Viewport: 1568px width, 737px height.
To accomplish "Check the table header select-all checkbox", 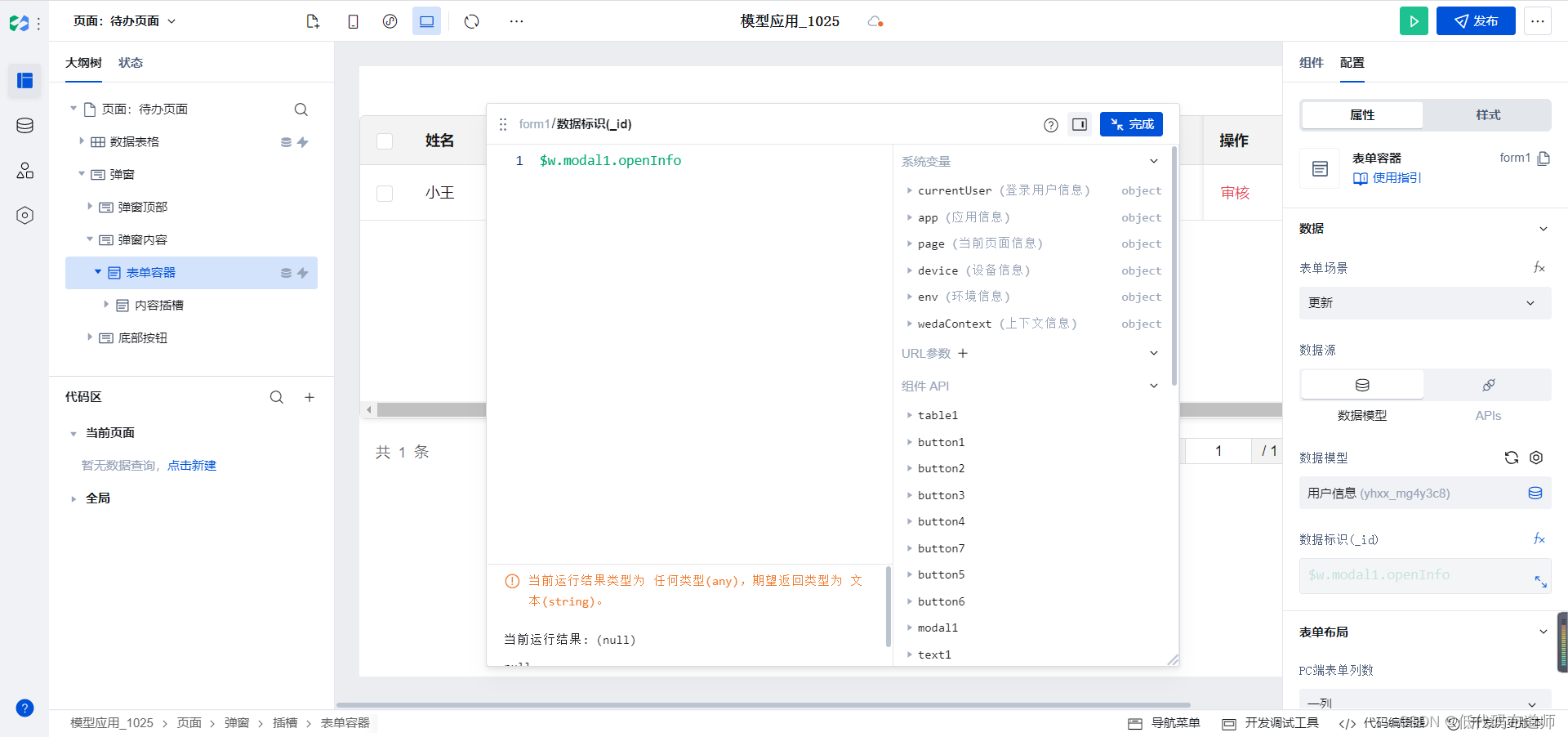I will coord(385,141).
